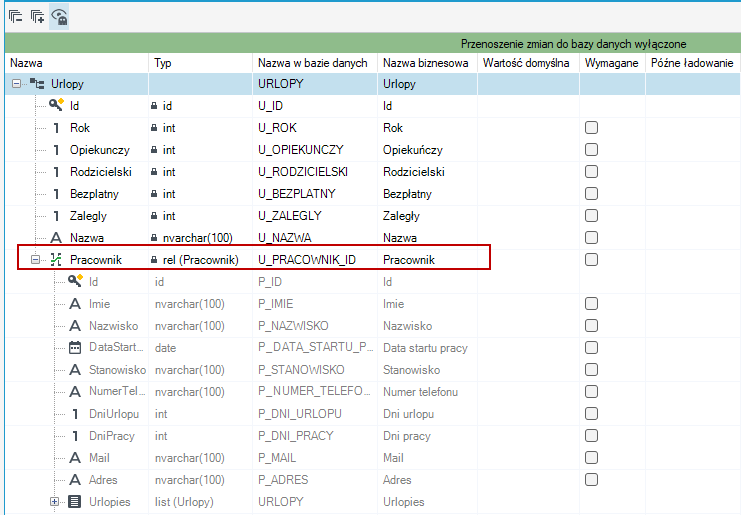
Task: Toggle Wymagane checkbox for Mail
Action: pos(591,457)
